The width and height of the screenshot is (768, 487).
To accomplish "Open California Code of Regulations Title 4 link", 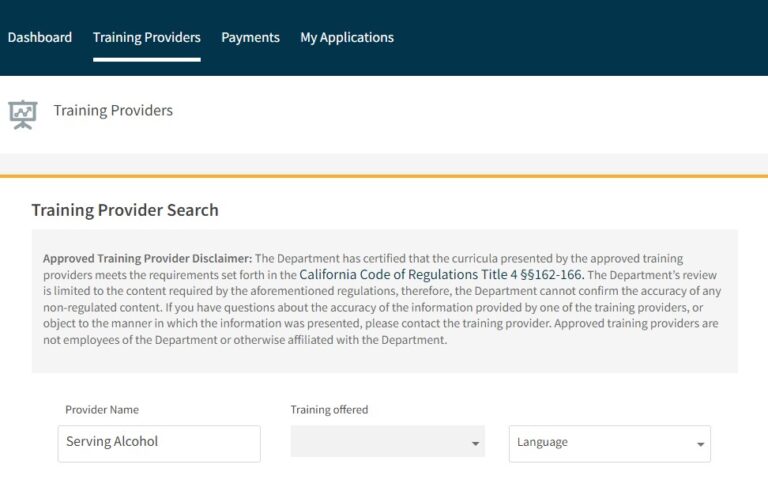I will point(441,274).
